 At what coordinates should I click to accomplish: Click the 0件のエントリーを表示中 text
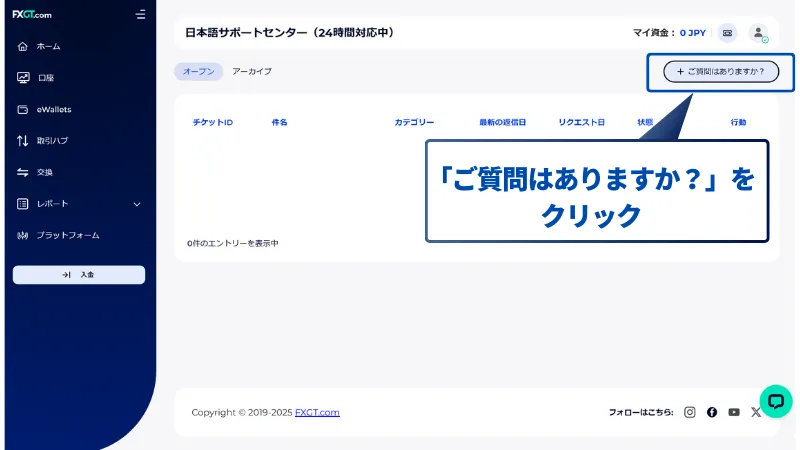233,243
